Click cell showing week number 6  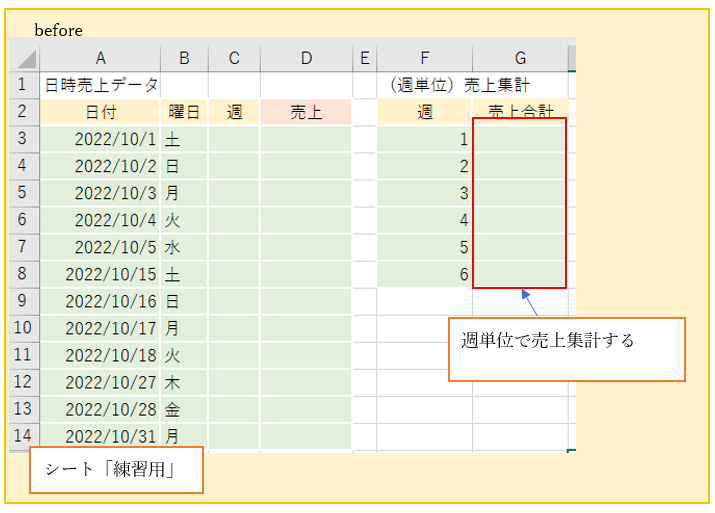coord(425,274)
